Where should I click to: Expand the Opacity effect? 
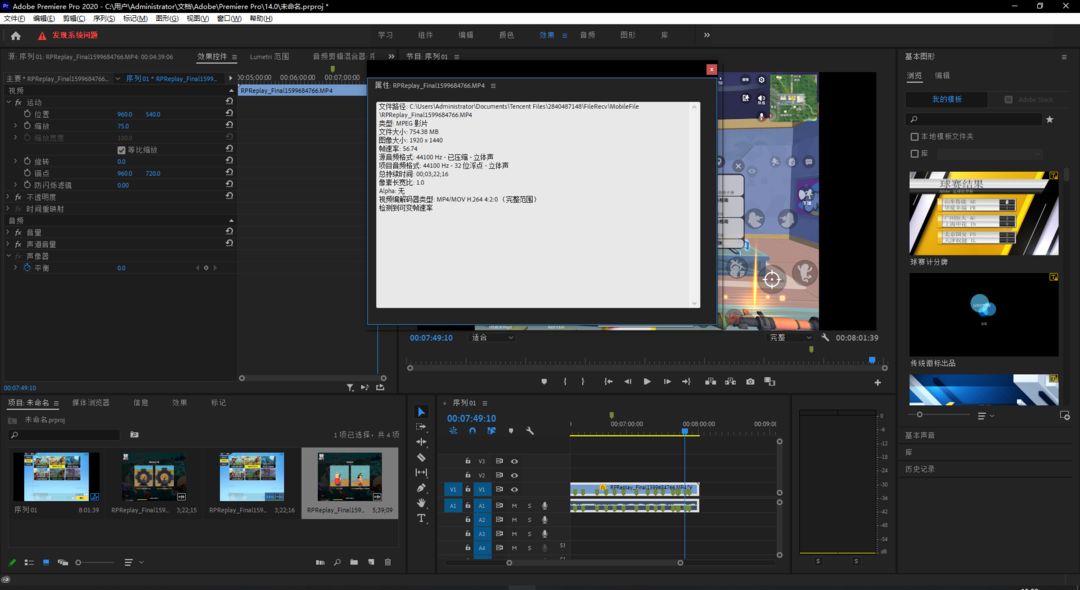point(8,197)
